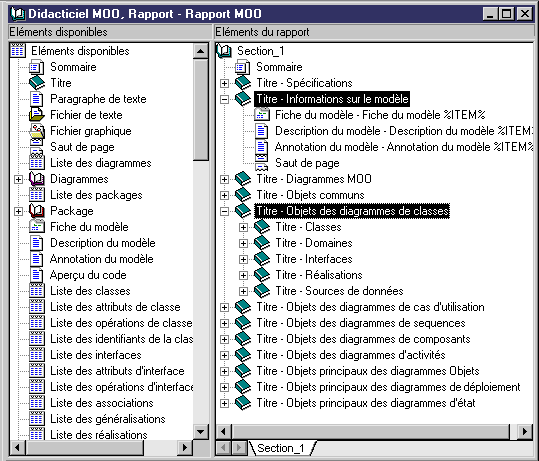Select the Titre book icon in left panel
Screen dimensions: 539x461
36,83
